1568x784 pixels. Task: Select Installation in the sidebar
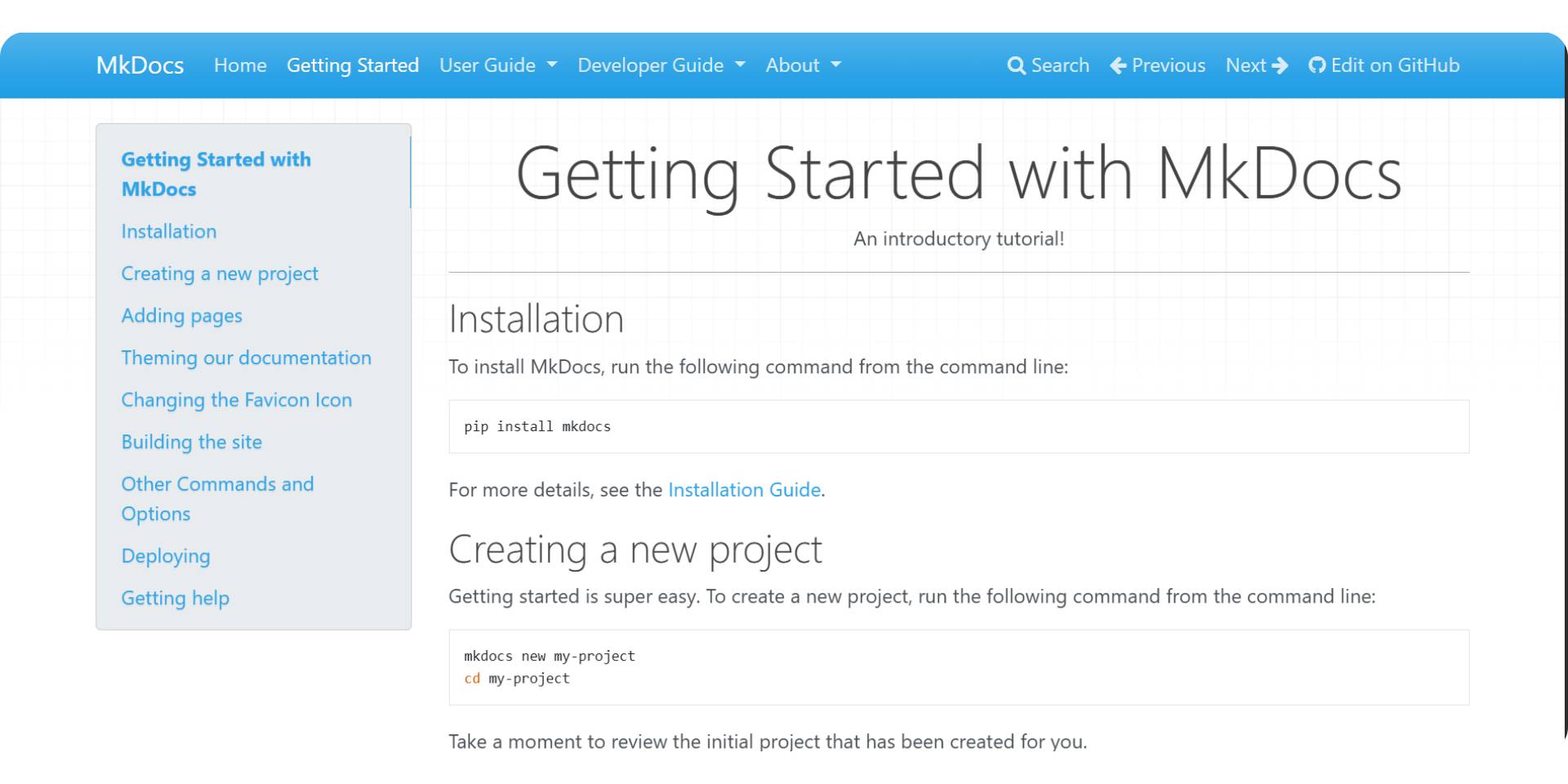tap(168, 231)
